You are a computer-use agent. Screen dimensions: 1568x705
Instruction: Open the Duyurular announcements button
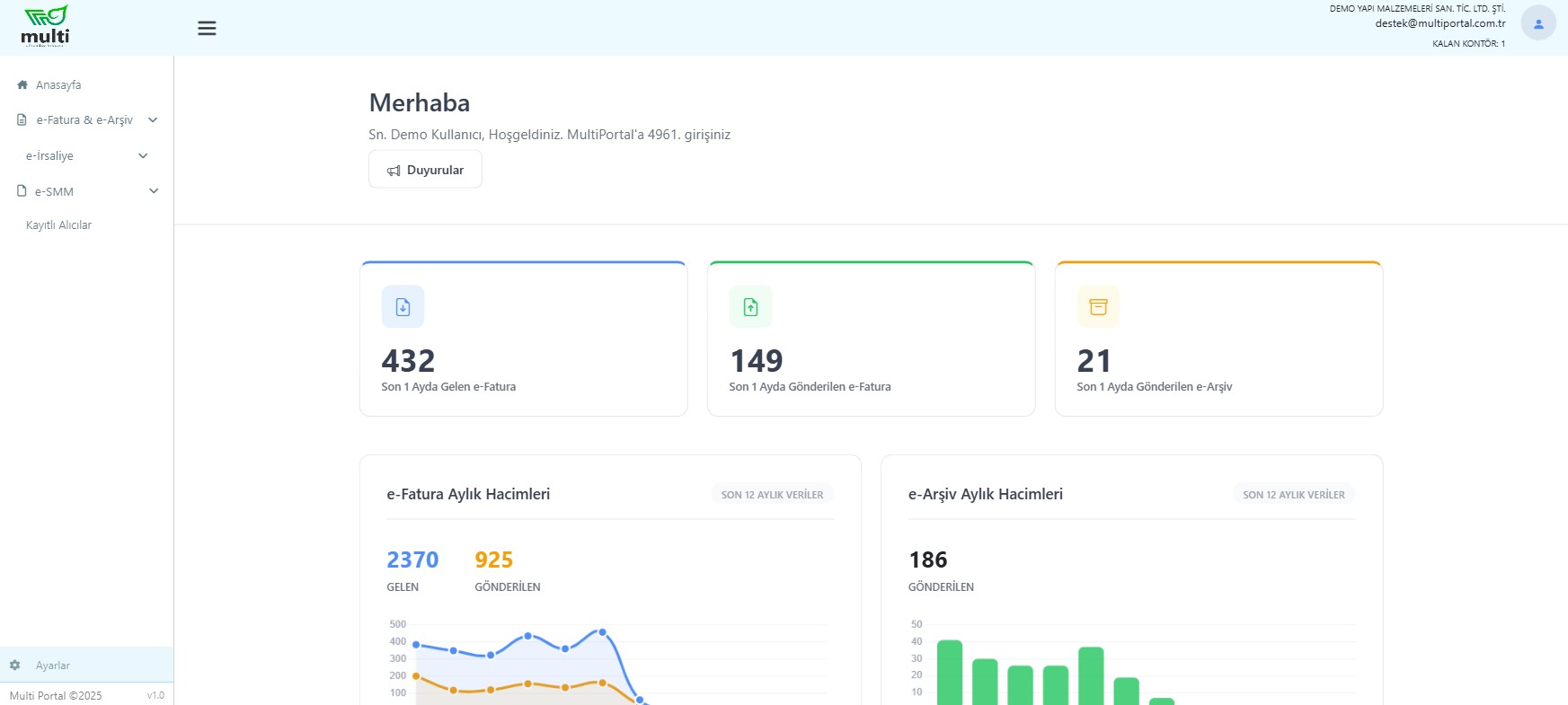(x=425, y=169)
